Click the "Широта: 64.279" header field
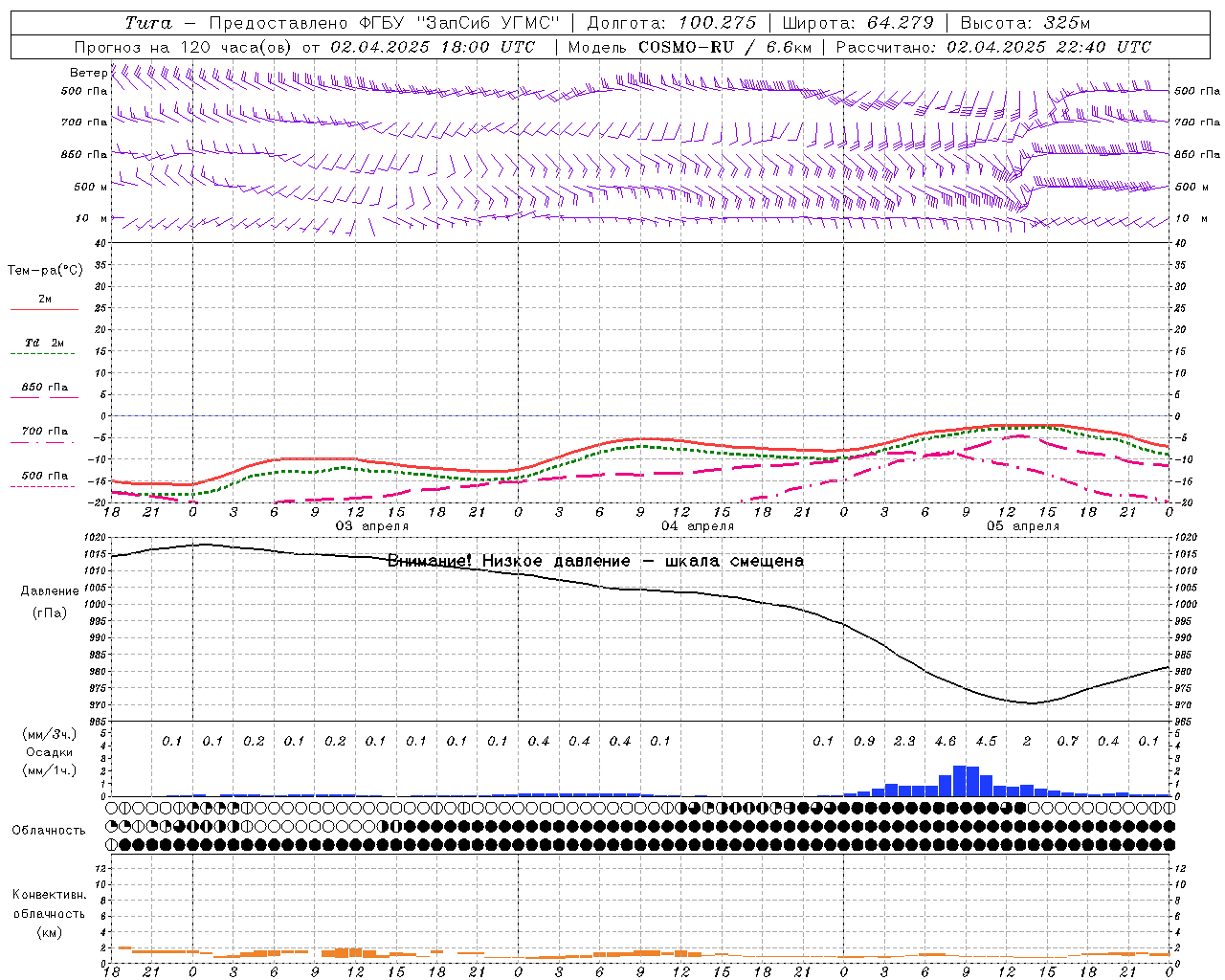The width and height of the screenshot is (1225, 980). [857, 23]
